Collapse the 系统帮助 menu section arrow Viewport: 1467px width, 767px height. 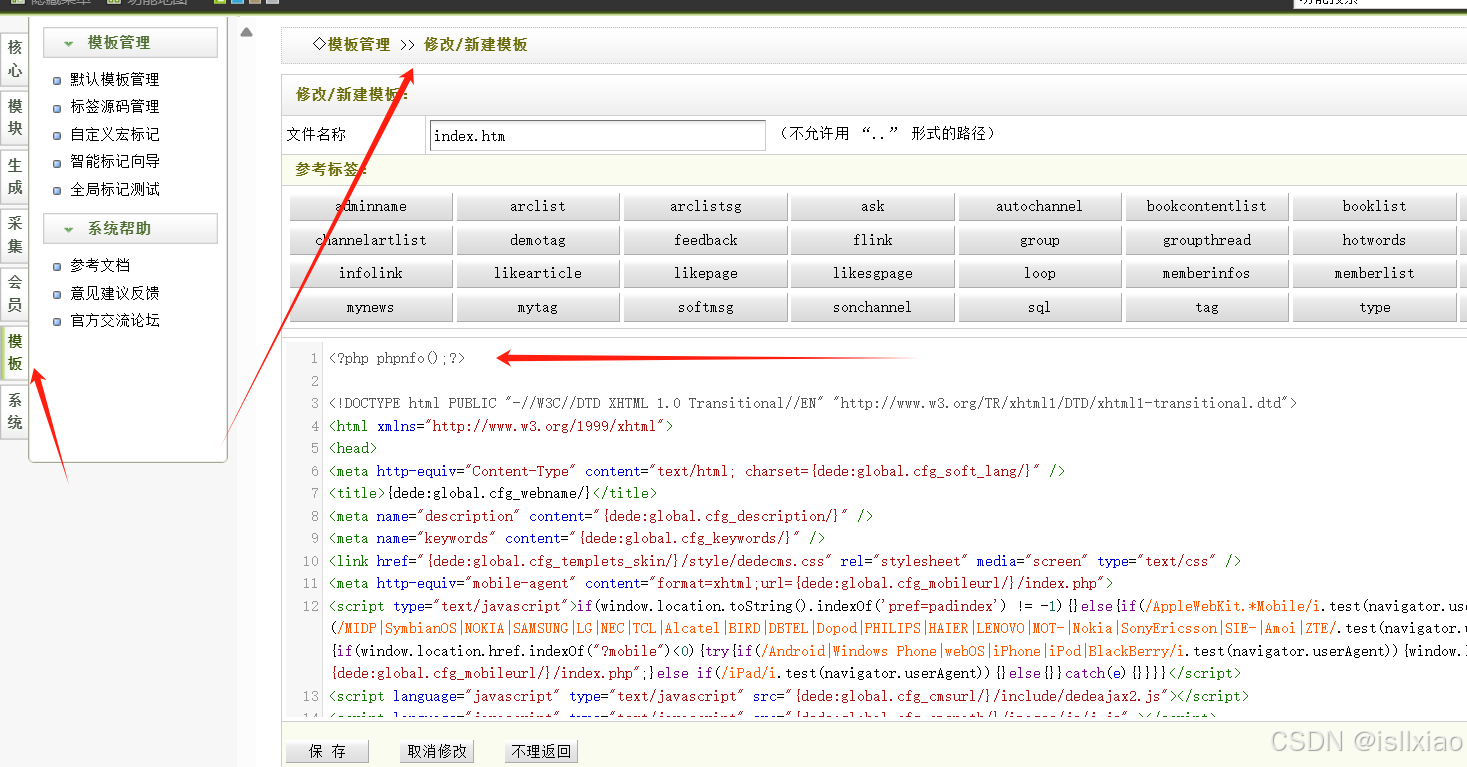pyautogui.click(x=68, y=230)
